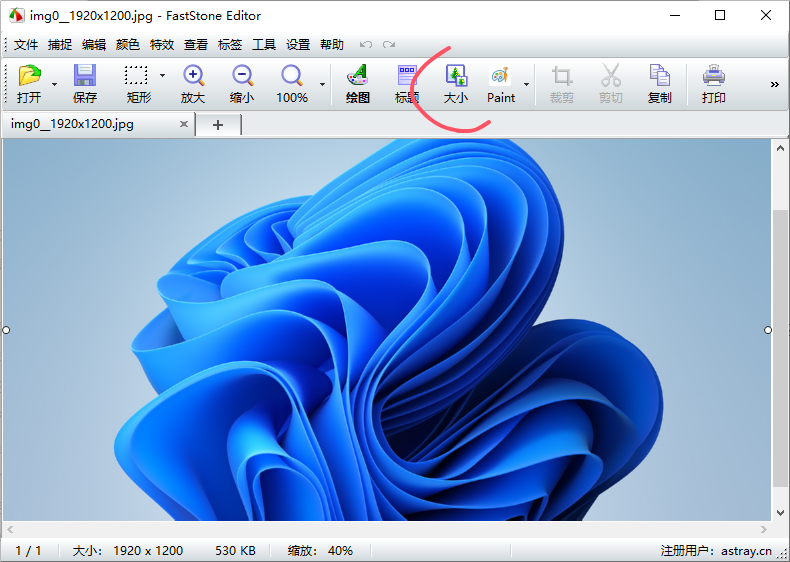This screenshot has height=562, width=790.
Task: Open the 设置 menu
Action: [298, 45]
